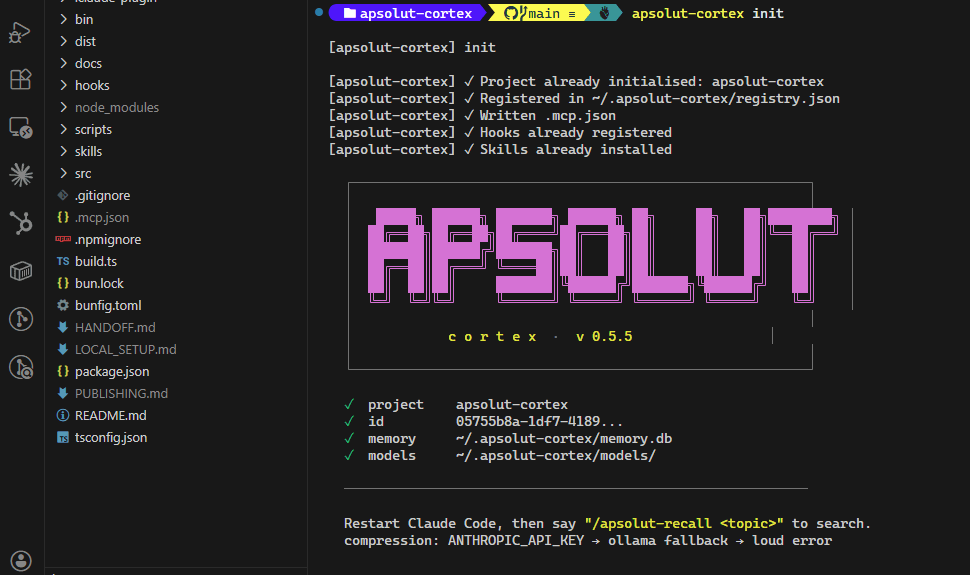Open the Git Graph circle icon
The image size is (970, 575).
[x=21, y=319]
